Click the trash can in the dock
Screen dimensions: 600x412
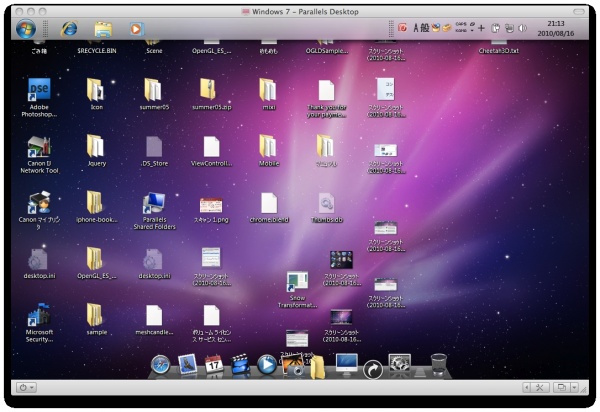[x=439, y=364]
